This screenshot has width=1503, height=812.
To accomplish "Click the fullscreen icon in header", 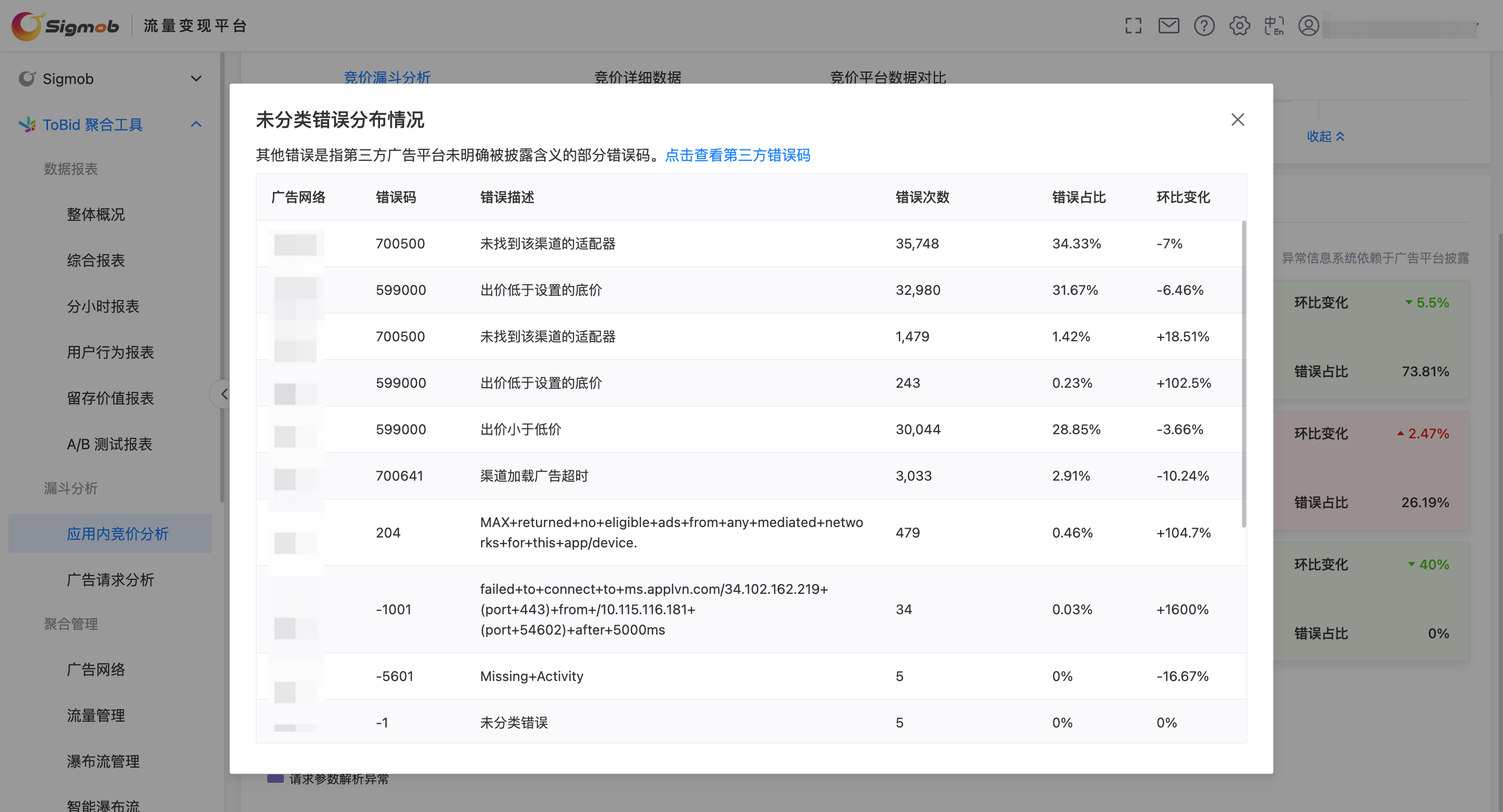I will (x=1133, y=26).
